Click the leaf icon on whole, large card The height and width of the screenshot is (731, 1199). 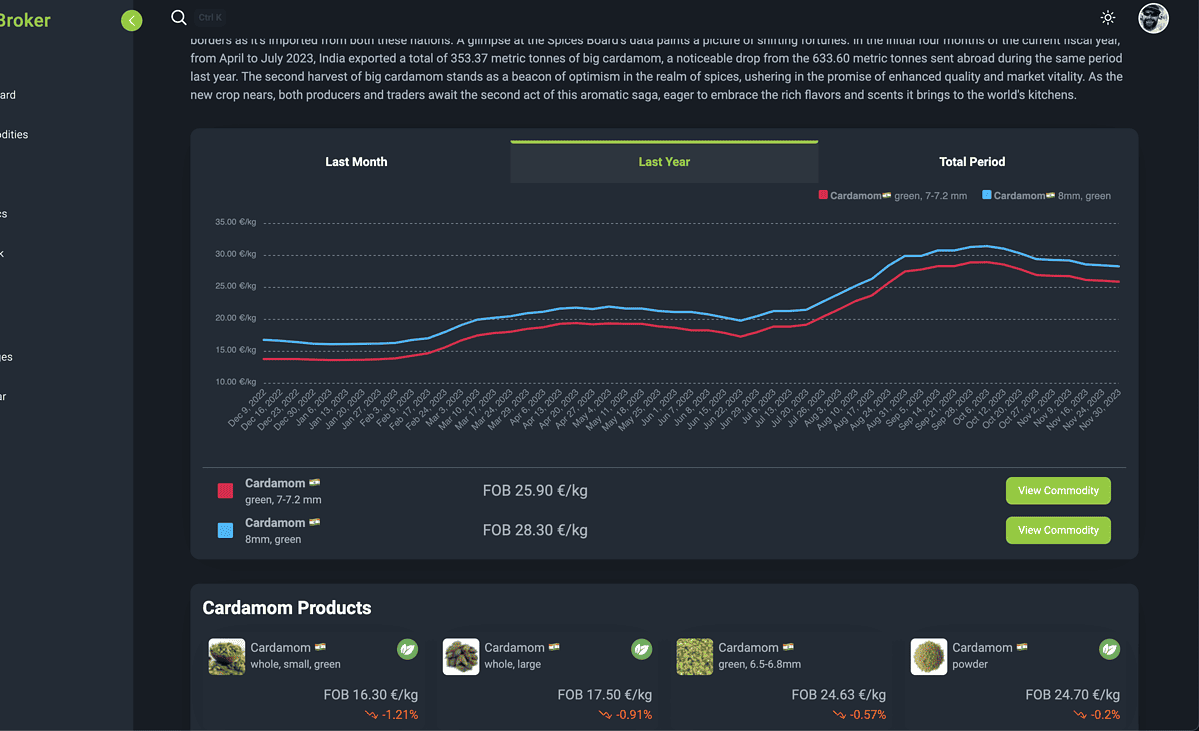641,650
